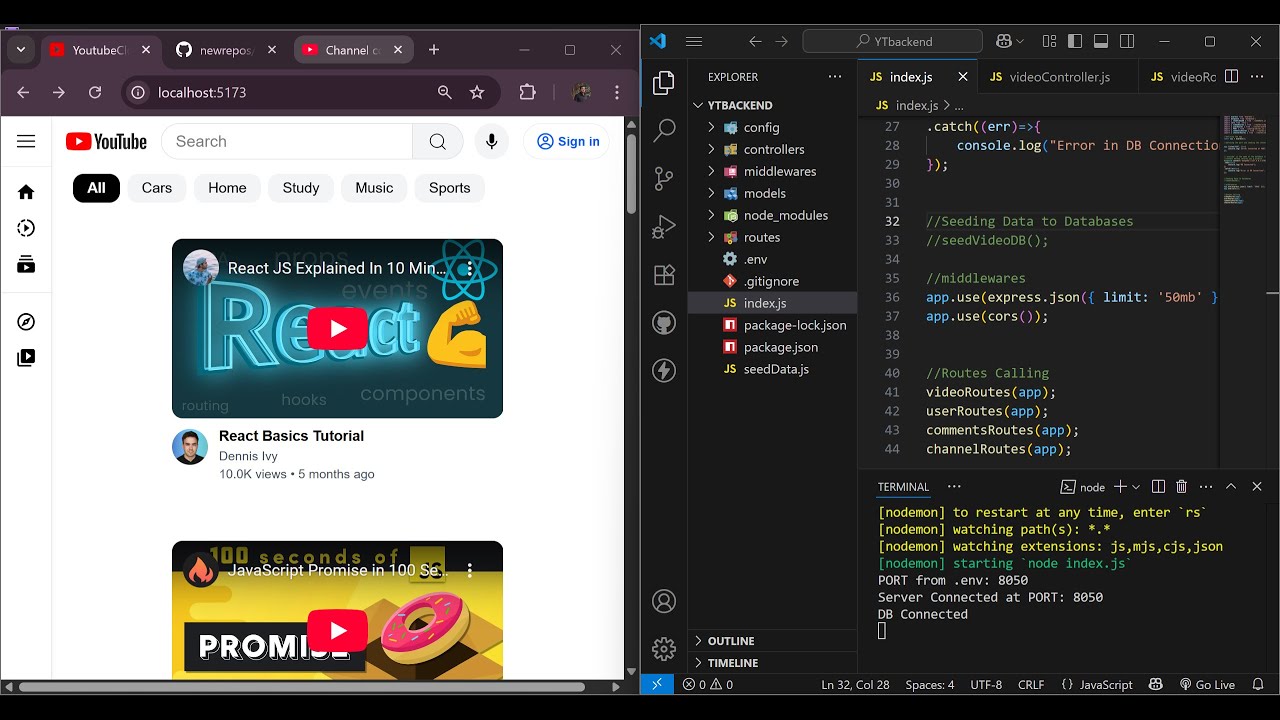Switch to videoController.js editor tab
This screenshot has width=1280, height=720.
click(x=1058, y=77)
